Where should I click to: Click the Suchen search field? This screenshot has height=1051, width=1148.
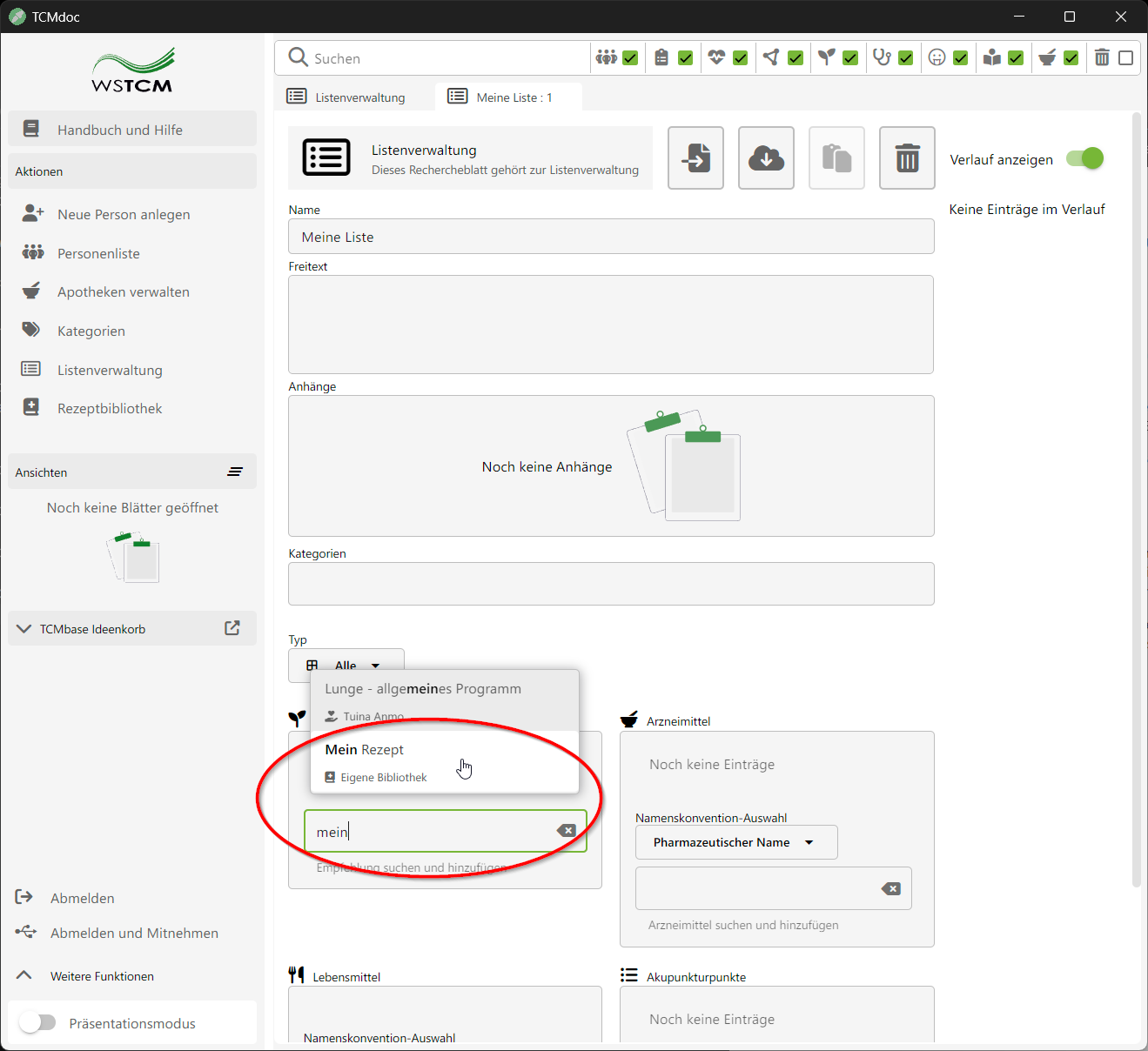[433, 57]
